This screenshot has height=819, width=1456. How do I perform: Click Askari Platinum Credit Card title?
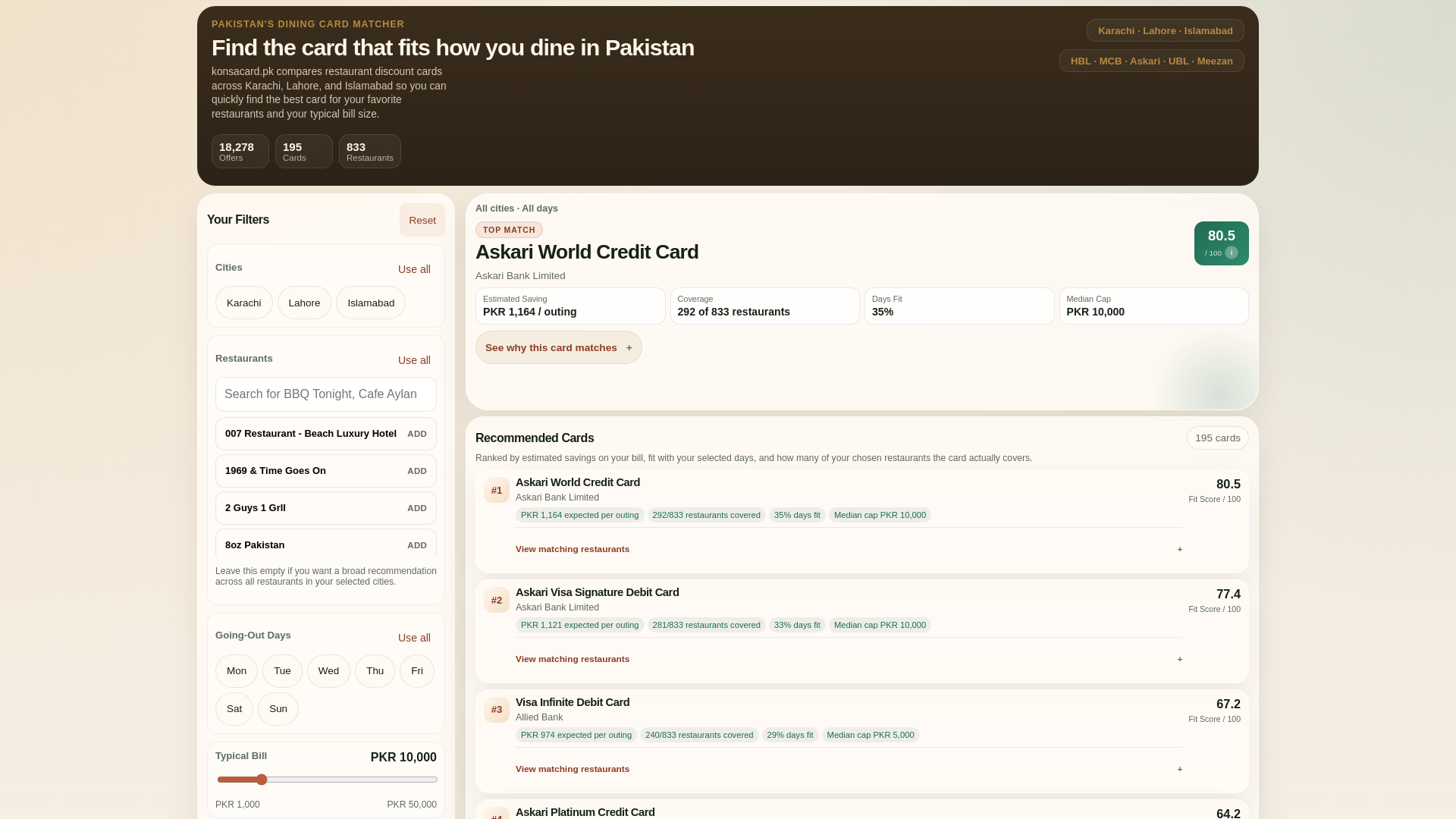click(585, 812)
